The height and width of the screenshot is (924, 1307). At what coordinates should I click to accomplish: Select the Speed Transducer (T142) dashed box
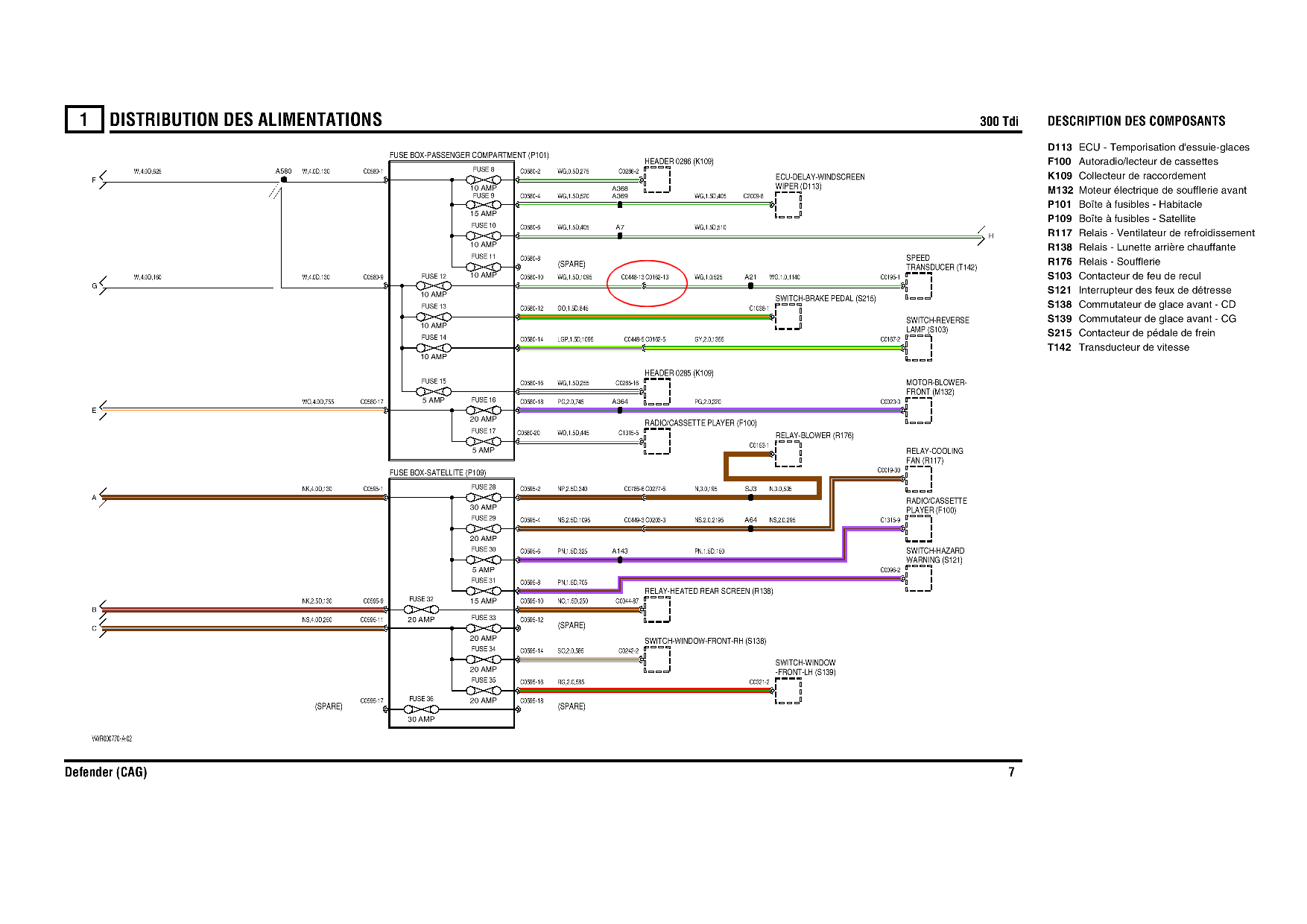click(x=918, y=285)
